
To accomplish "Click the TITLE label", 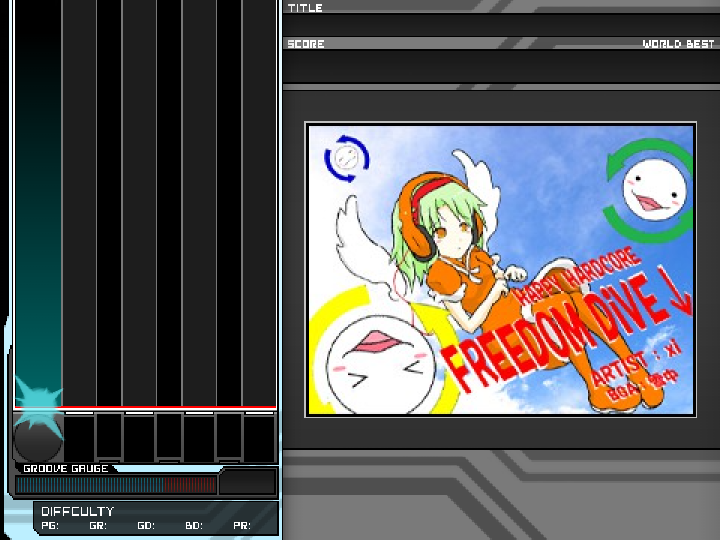I will pos(305,8).
